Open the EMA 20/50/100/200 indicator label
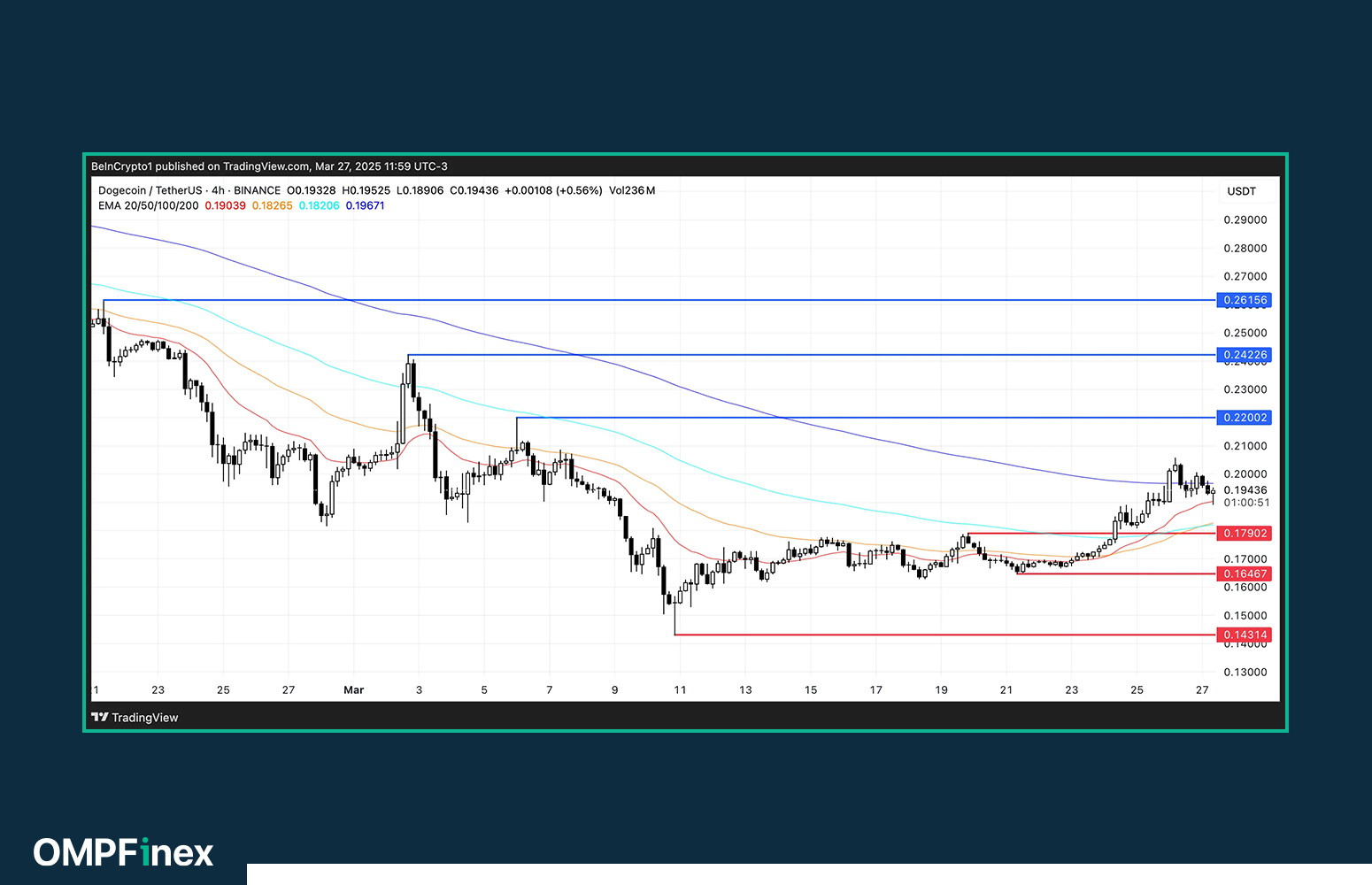The height and width of the screenshot is (885, 1372). pyautogui.click(x=148, y=205)
